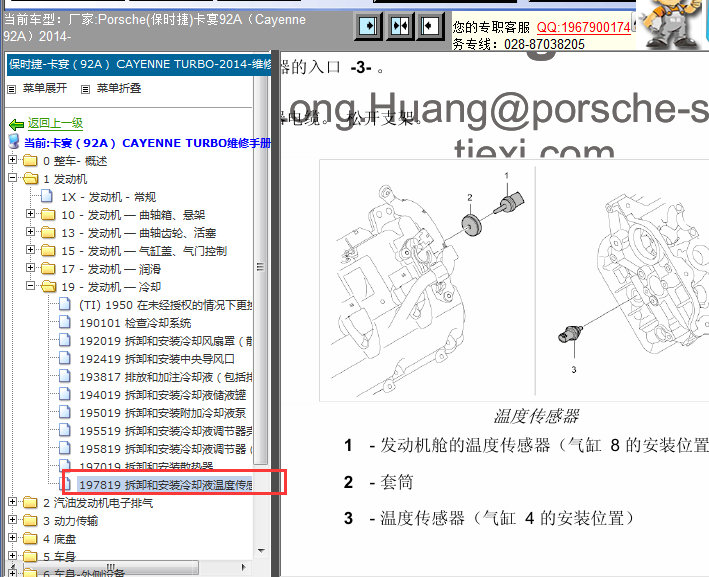Click the collapse-left arrow button in the toolbar
The height and width of the screenshot is (577, 709).
430,26
